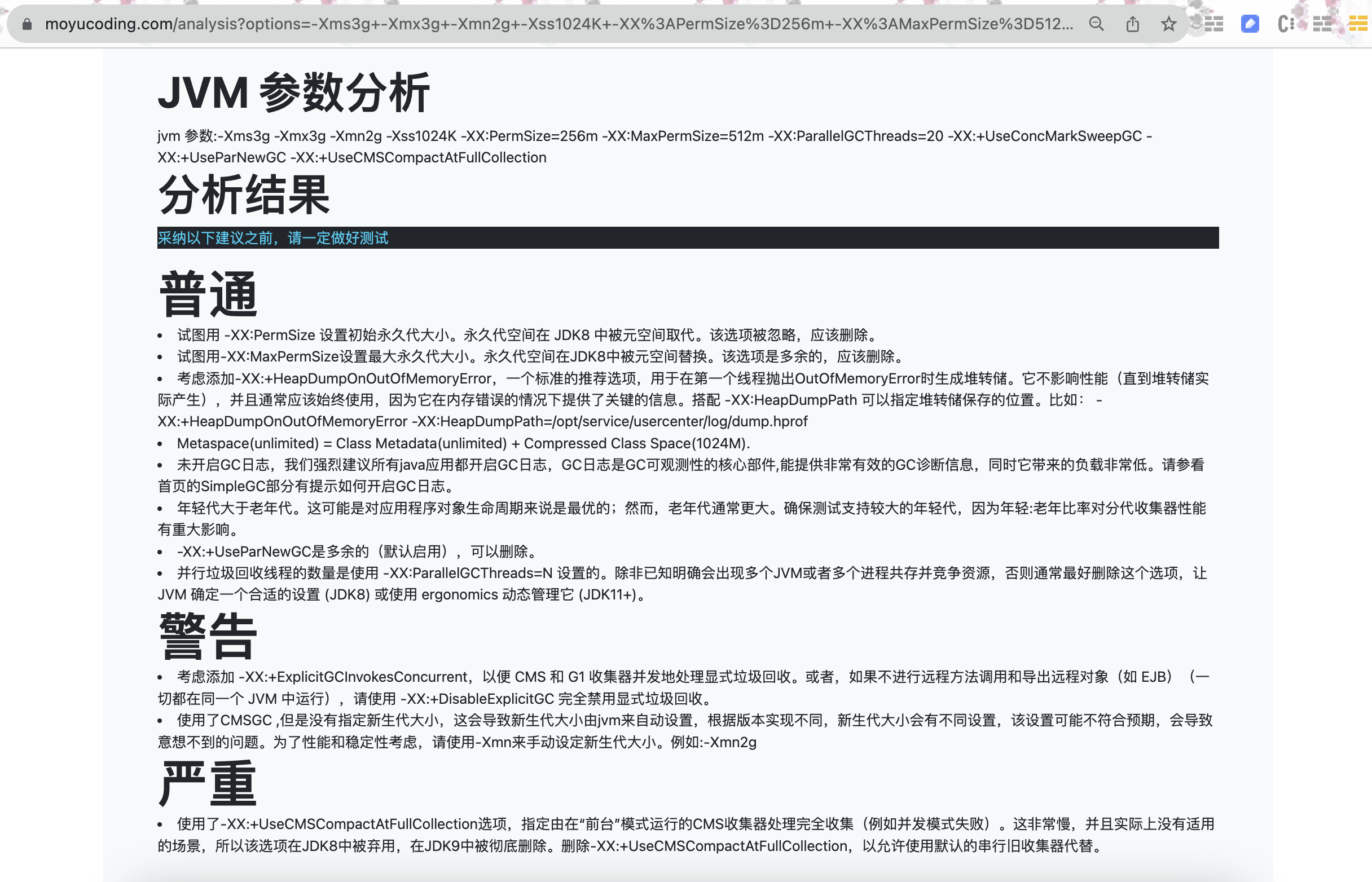Viewport: 1372px width, 882px height.
Task: Click the second grey grid extension icon
Action: click(1321, 24)
